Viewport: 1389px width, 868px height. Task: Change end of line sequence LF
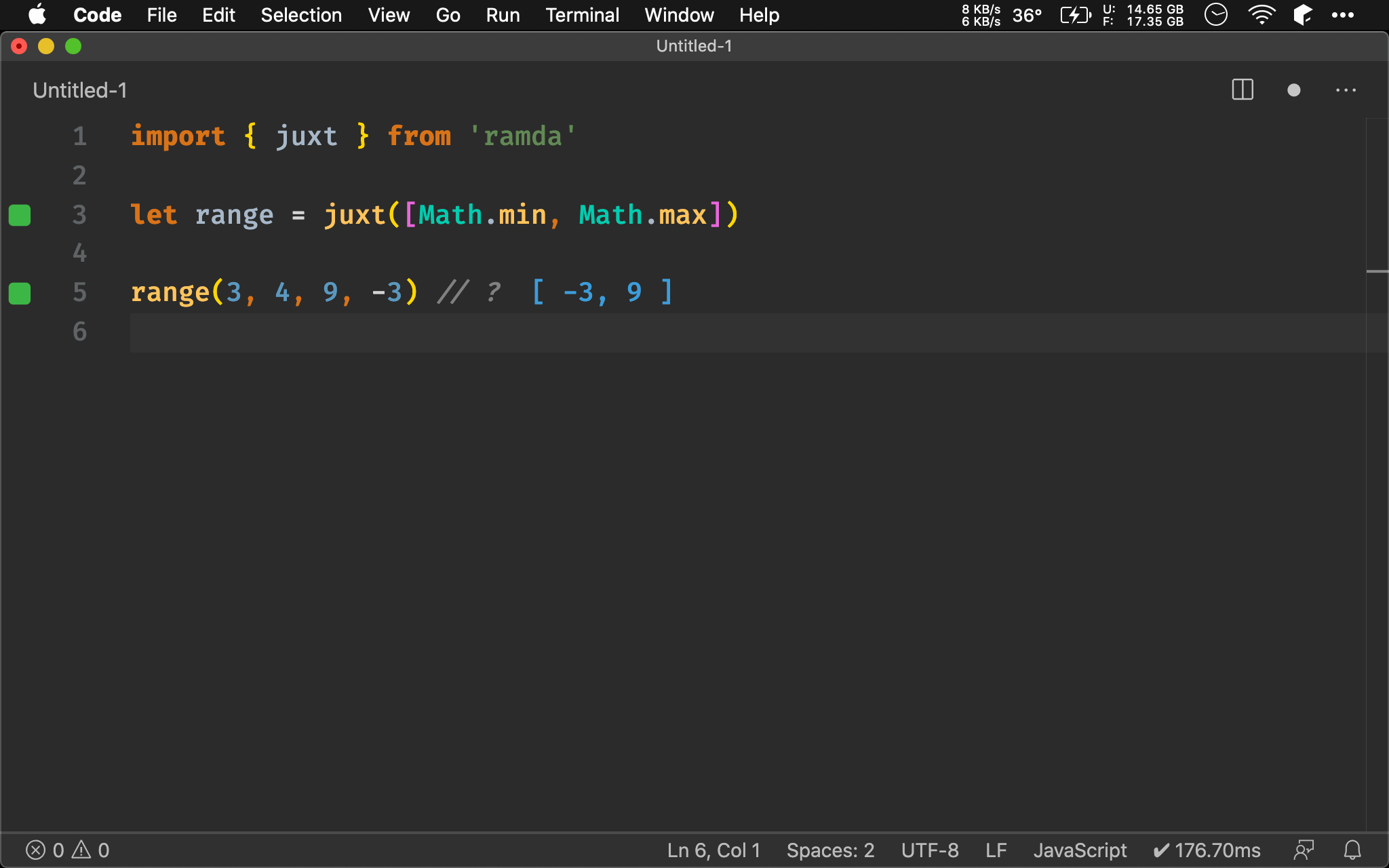(996, 850)
